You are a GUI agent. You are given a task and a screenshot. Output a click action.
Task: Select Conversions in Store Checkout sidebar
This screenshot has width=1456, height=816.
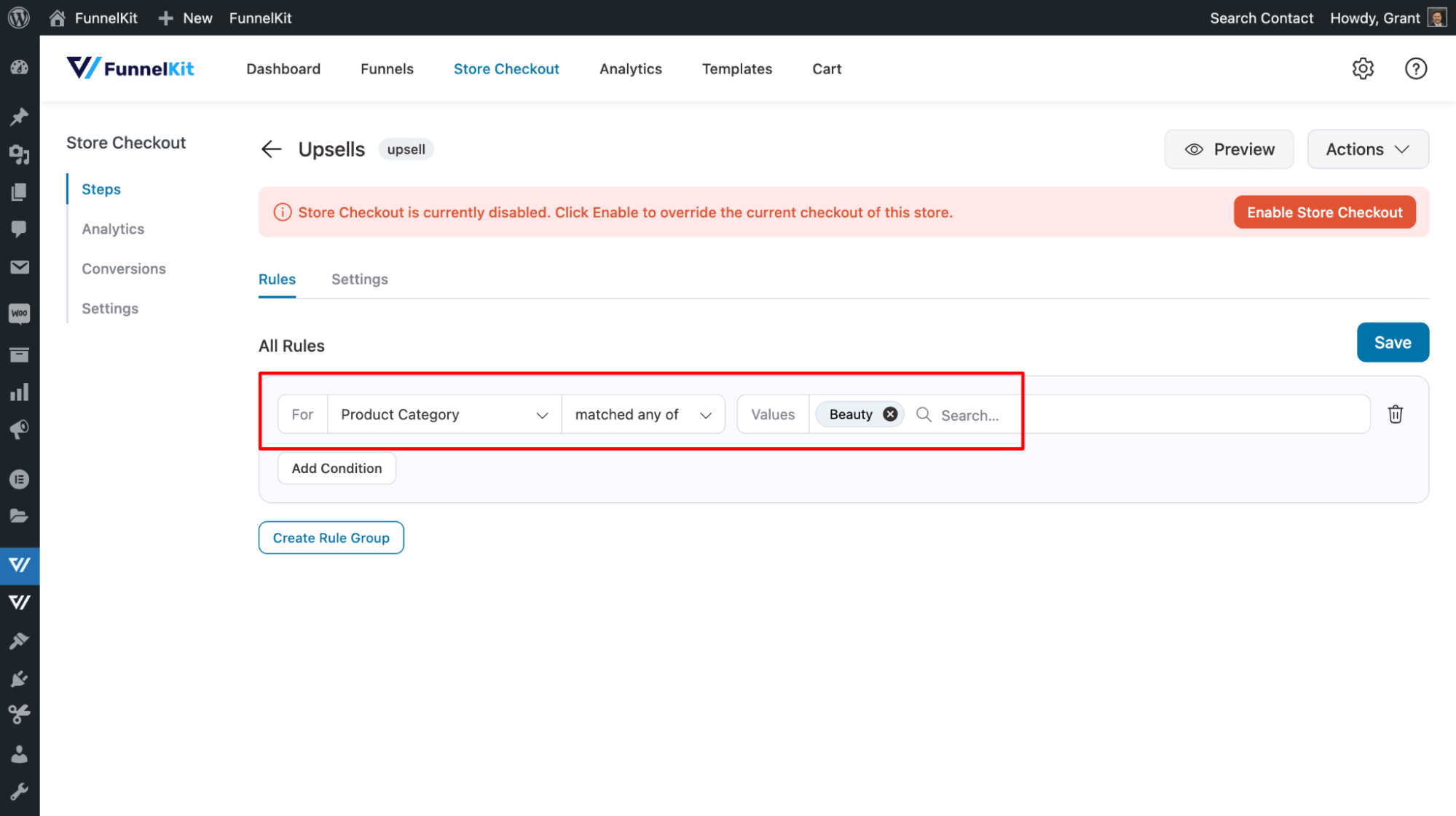point(124,269)
